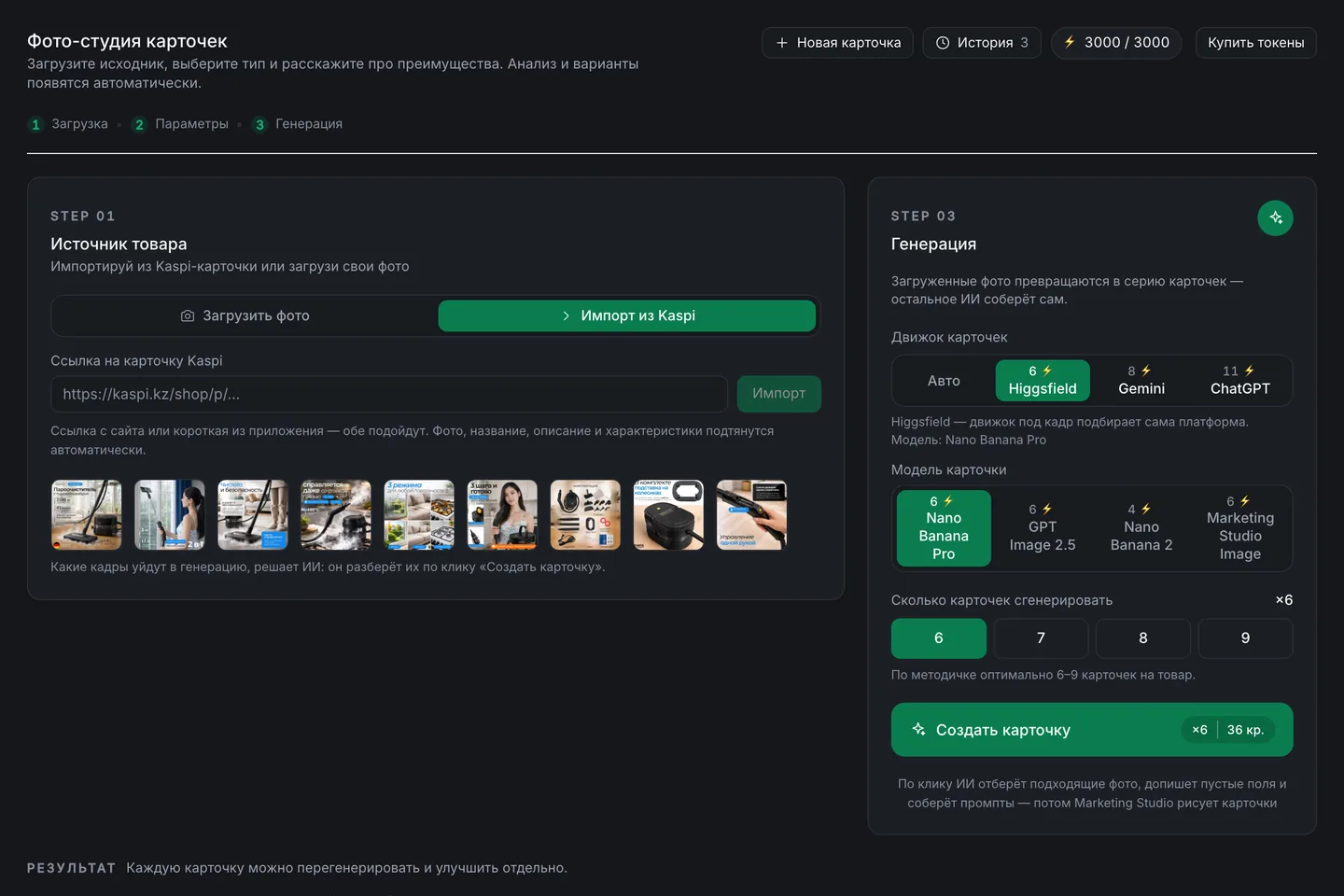Screen dimensions: 1344x896
Task: Select the Импорт из Kaspi source tab
Action: pyautogui.click(x=627, y=316)
